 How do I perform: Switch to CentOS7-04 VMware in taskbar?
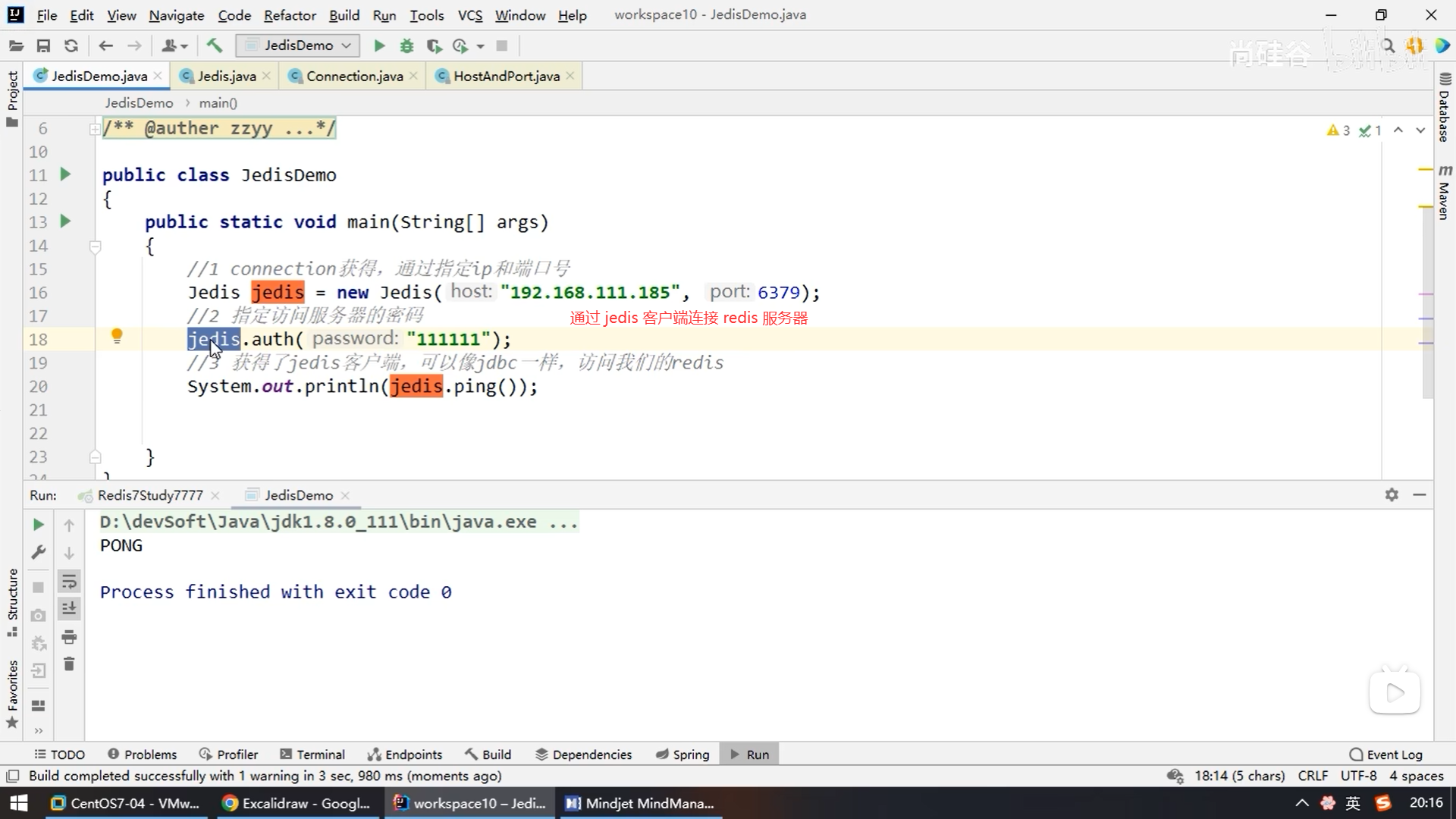(126, 803)
